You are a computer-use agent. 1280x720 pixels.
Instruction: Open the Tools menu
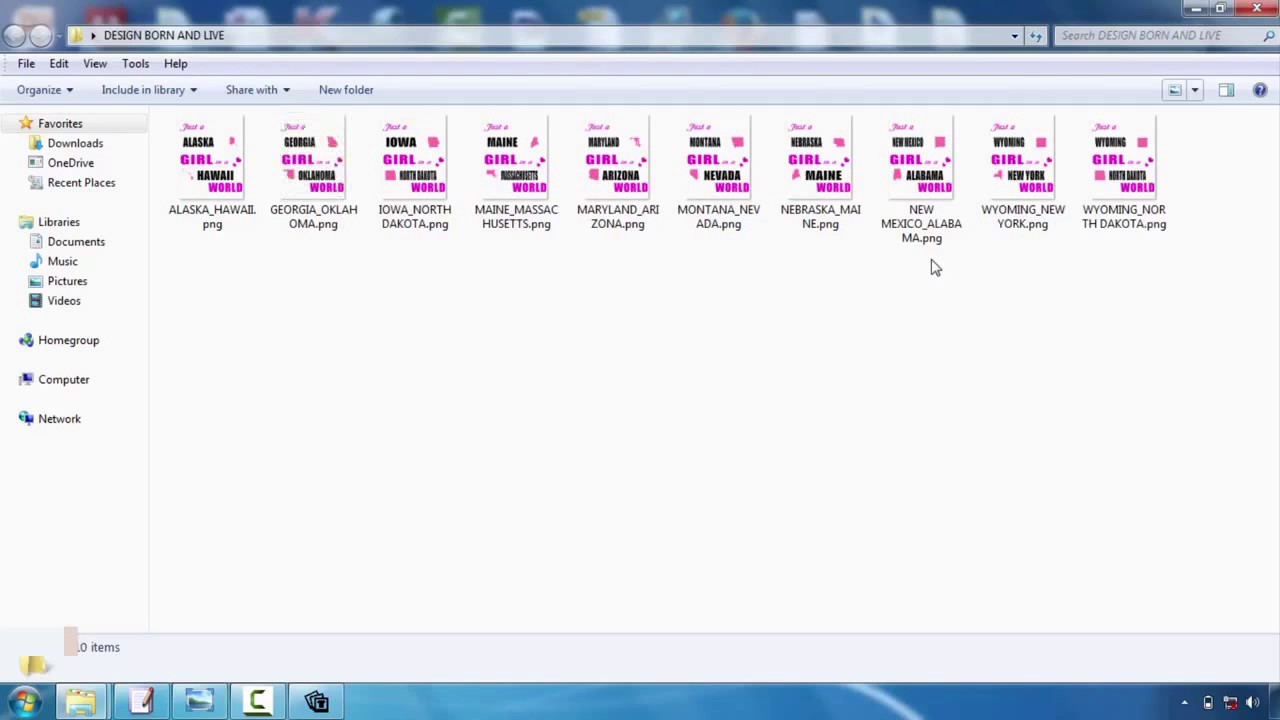pyautogui.click(x=135, y=64)
